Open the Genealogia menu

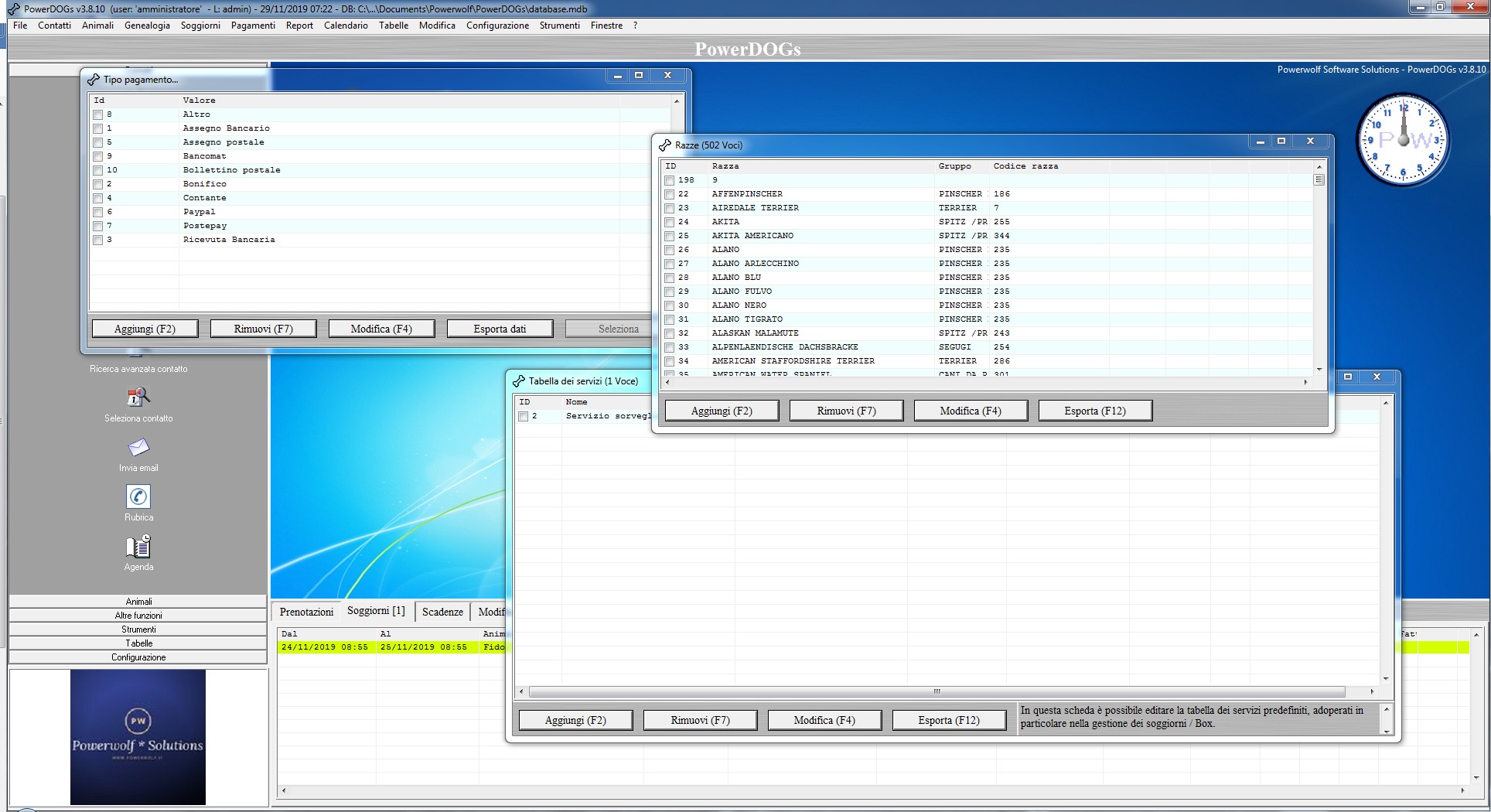147,26
